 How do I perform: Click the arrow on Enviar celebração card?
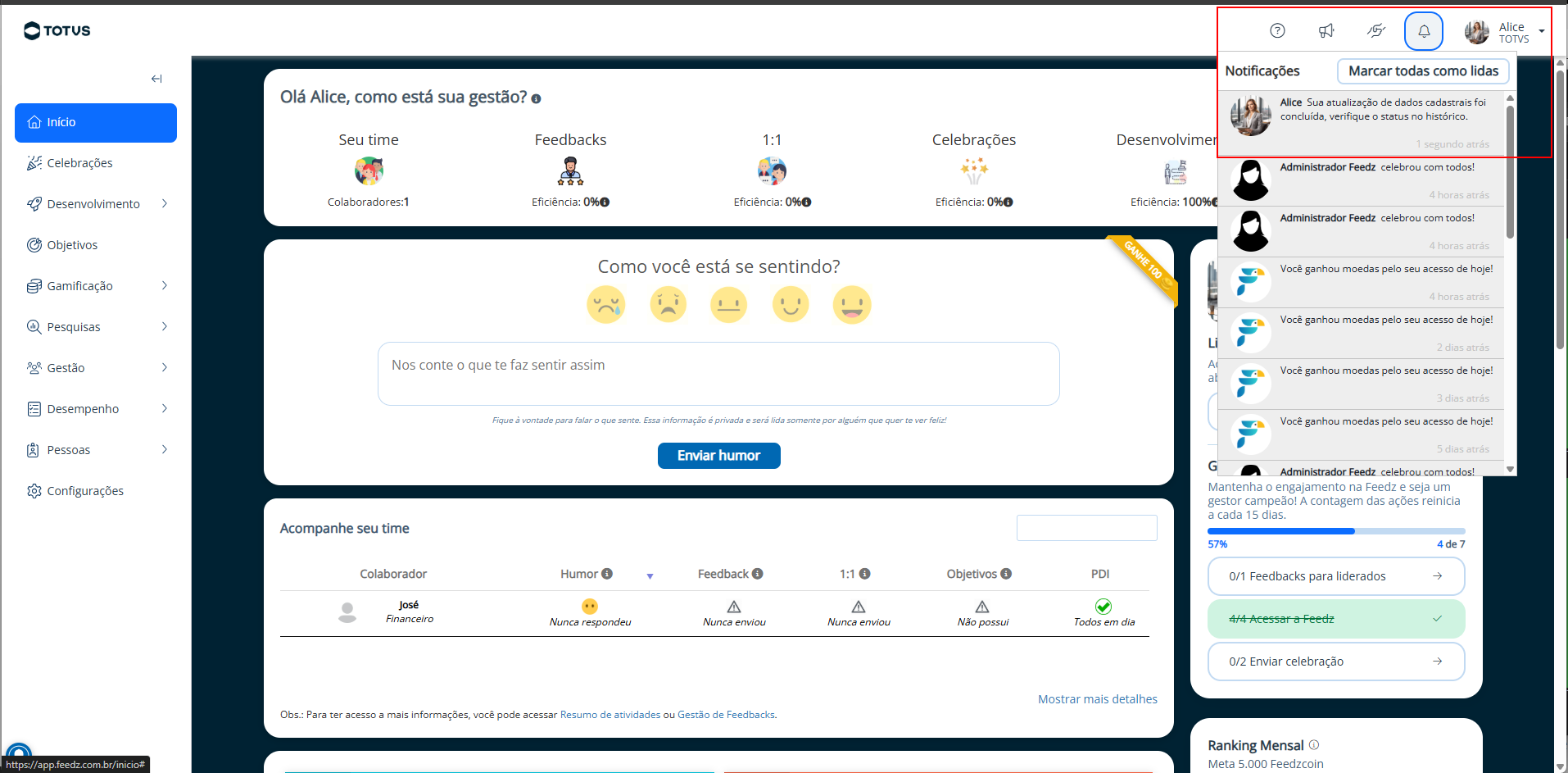pyautogui.click(x=1438, y=662)
